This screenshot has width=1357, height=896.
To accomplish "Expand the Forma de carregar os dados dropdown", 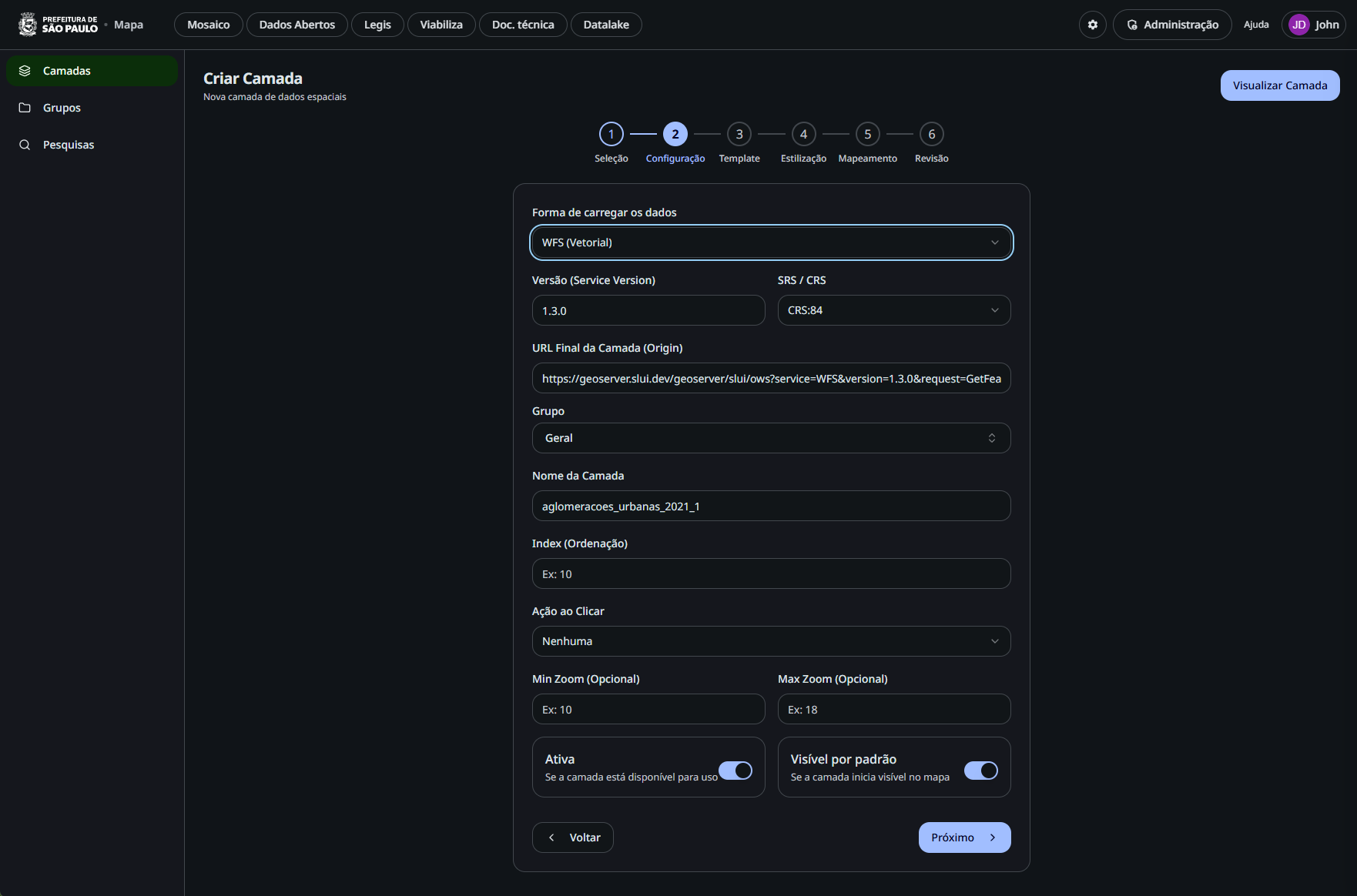I will coord(771,242).
